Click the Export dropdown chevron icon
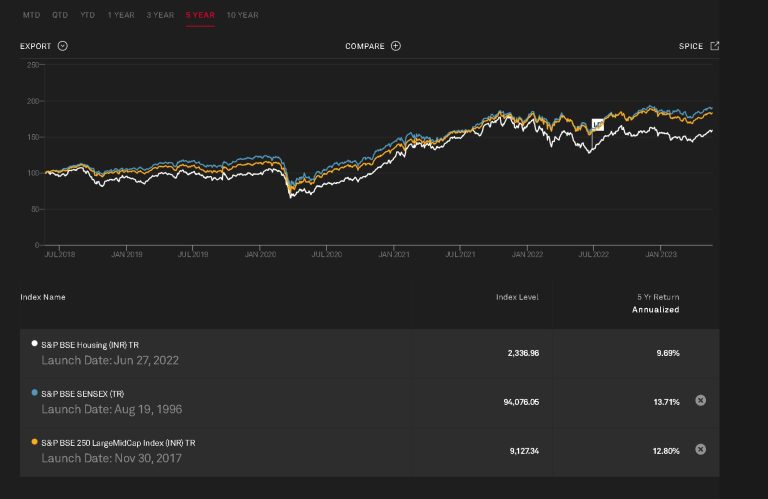The image size is (768, 499). [63, 46]
